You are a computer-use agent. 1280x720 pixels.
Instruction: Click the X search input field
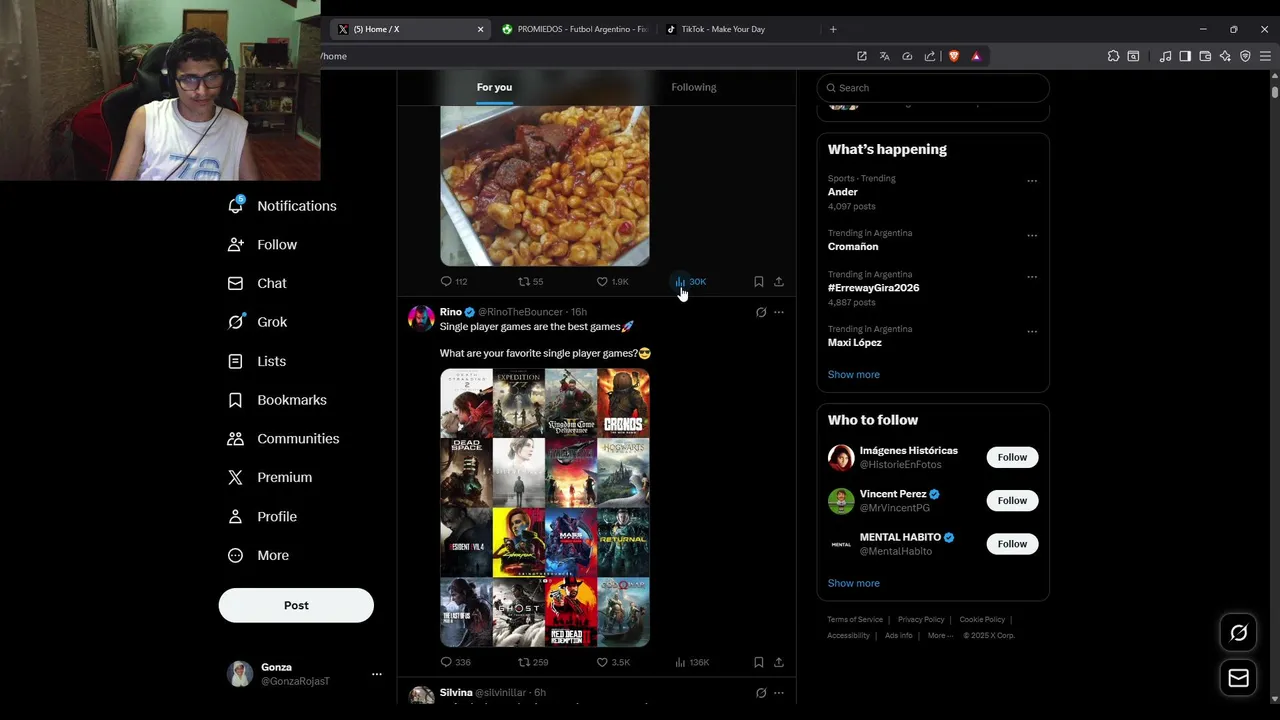click(933, 88)
